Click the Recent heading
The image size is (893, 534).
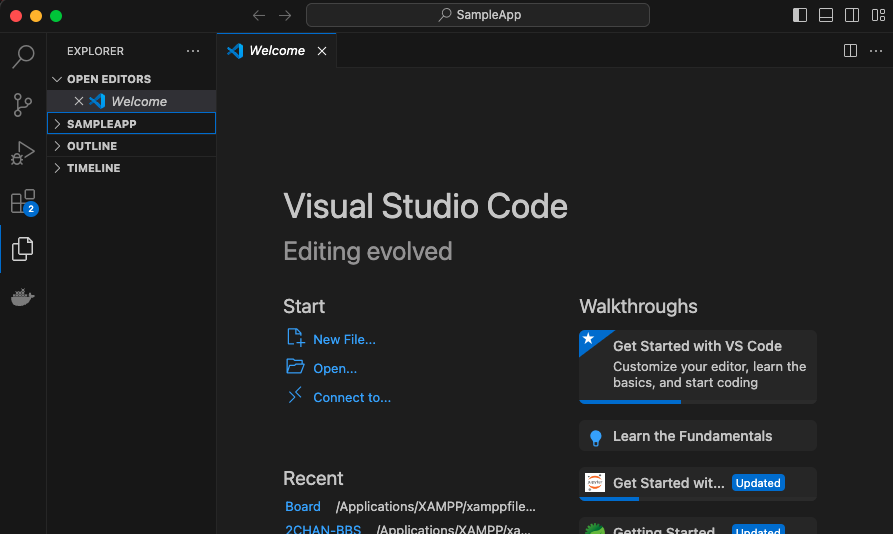pyautogui.click(x=313, y=478)
